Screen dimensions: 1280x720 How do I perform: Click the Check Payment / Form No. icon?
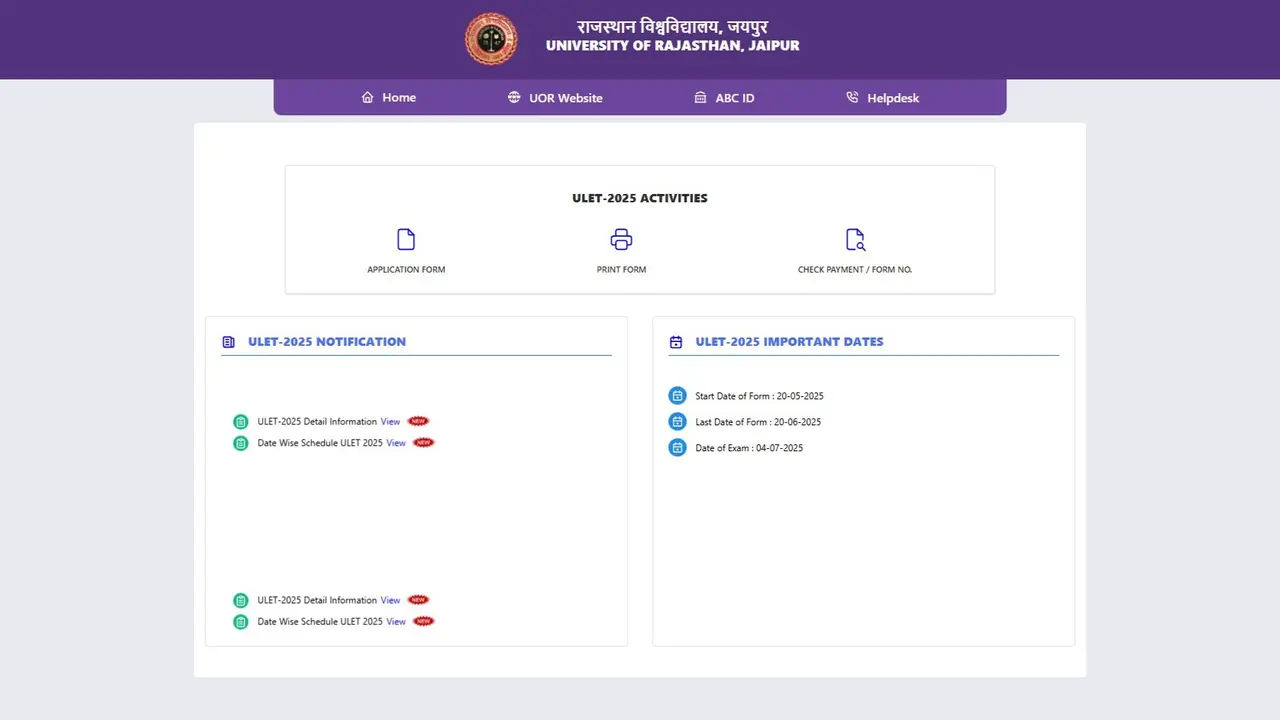tap(855, 240)
